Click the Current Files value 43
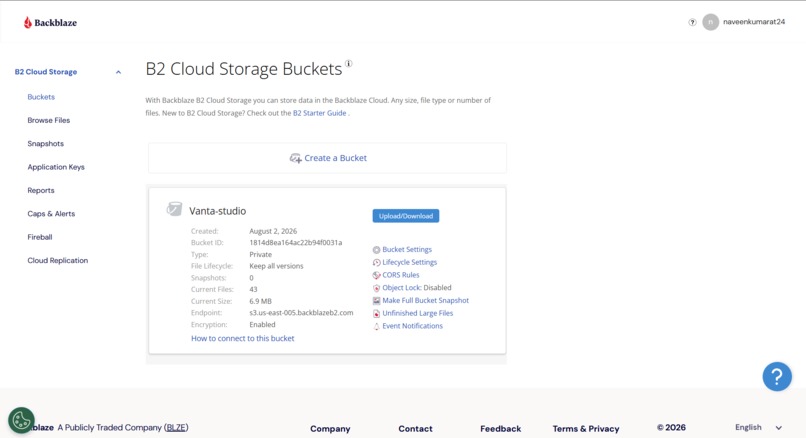 tap(253, 289)
